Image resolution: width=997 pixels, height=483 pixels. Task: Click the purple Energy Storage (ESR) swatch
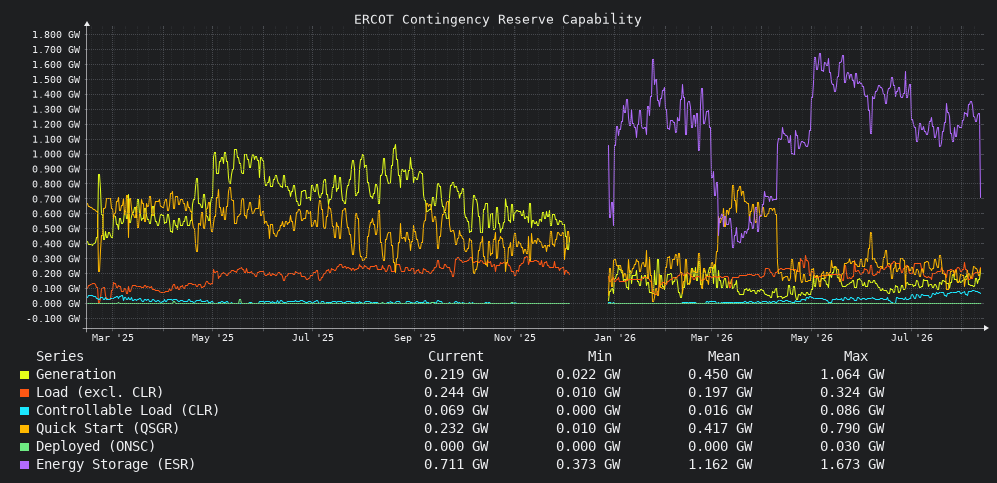[24, 465]
